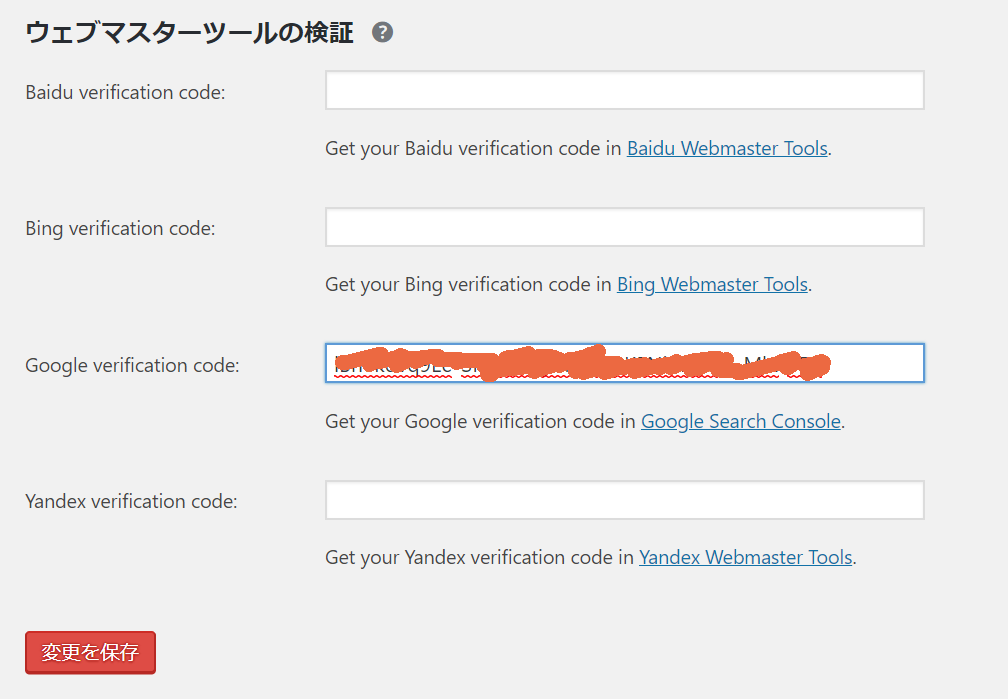Click the 'Bing verification code:' label
Viewport: 1008px width, 699px height.
pos(120,229)
